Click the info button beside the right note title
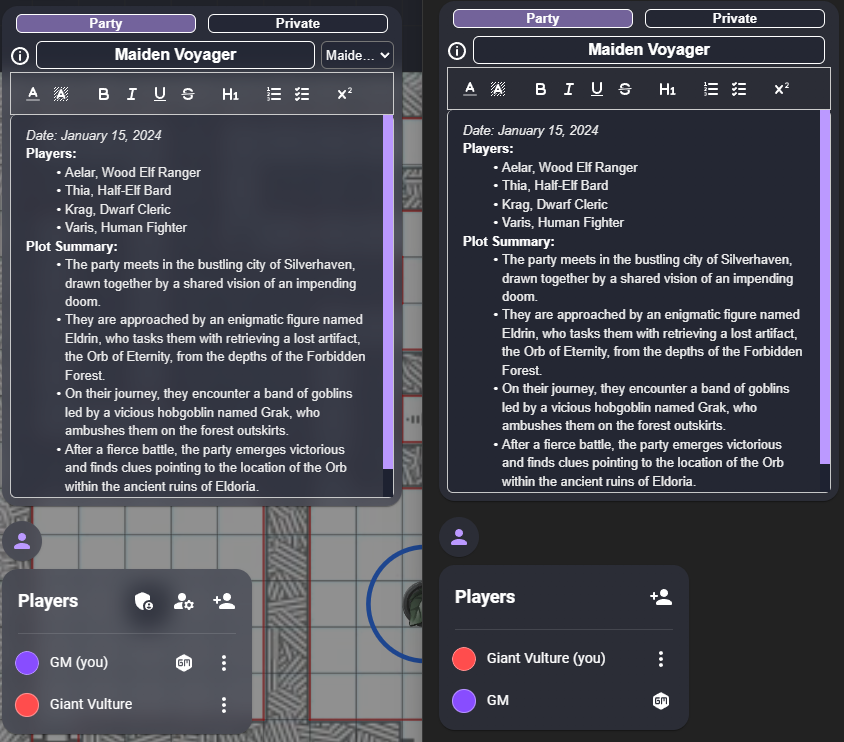 (x=457, y=51)
